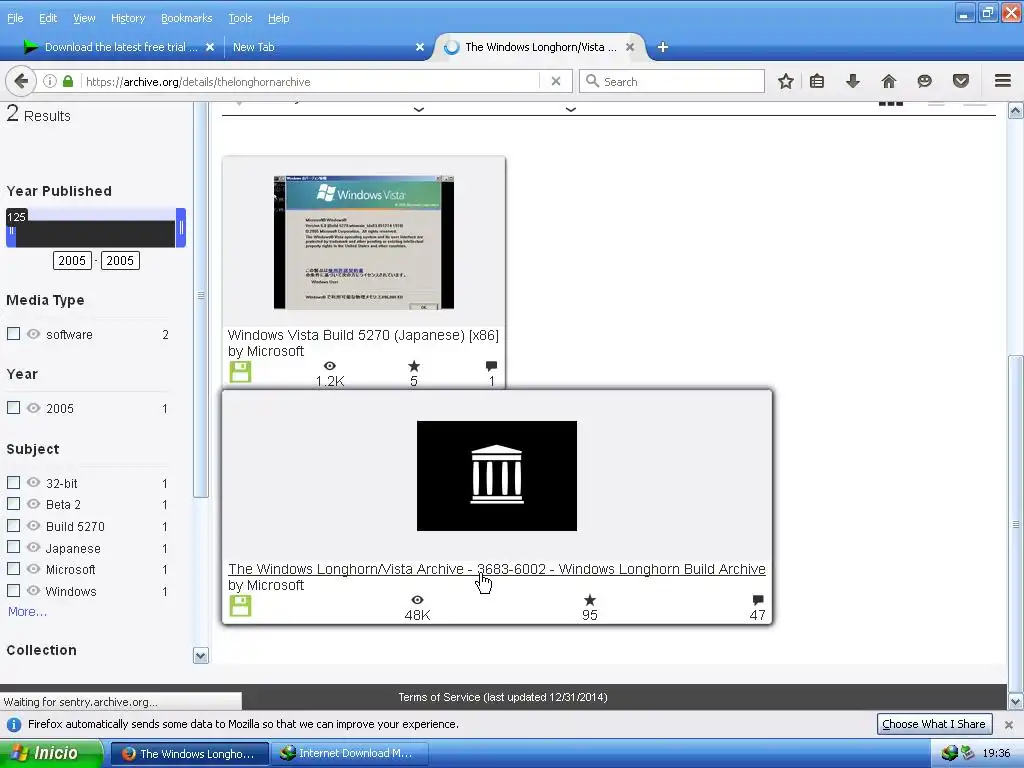
Task: Check the Beta 2 subject checkbox
Action: tap(13, 504)
